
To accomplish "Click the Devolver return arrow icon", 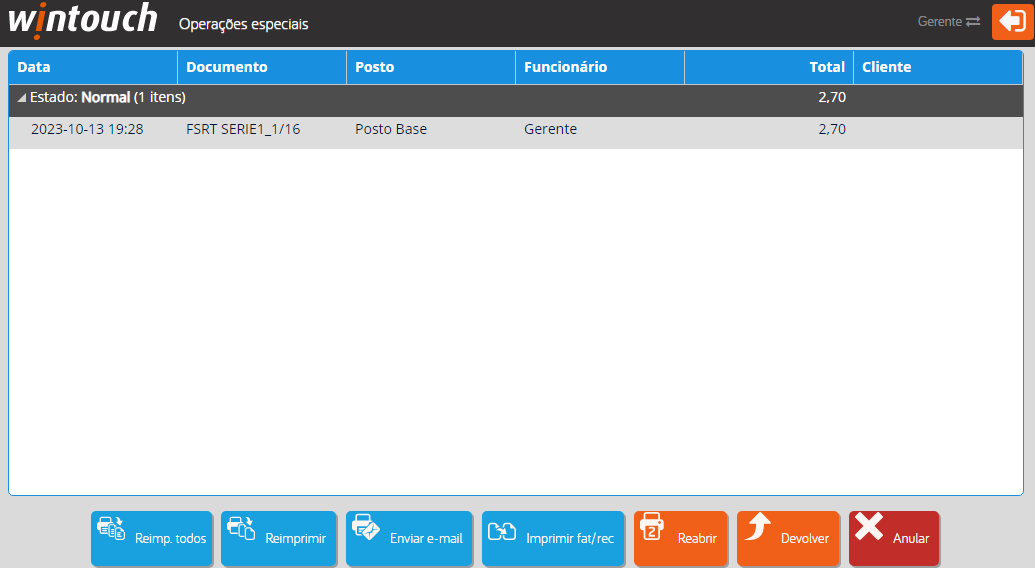I will click(x=758, y=526).
